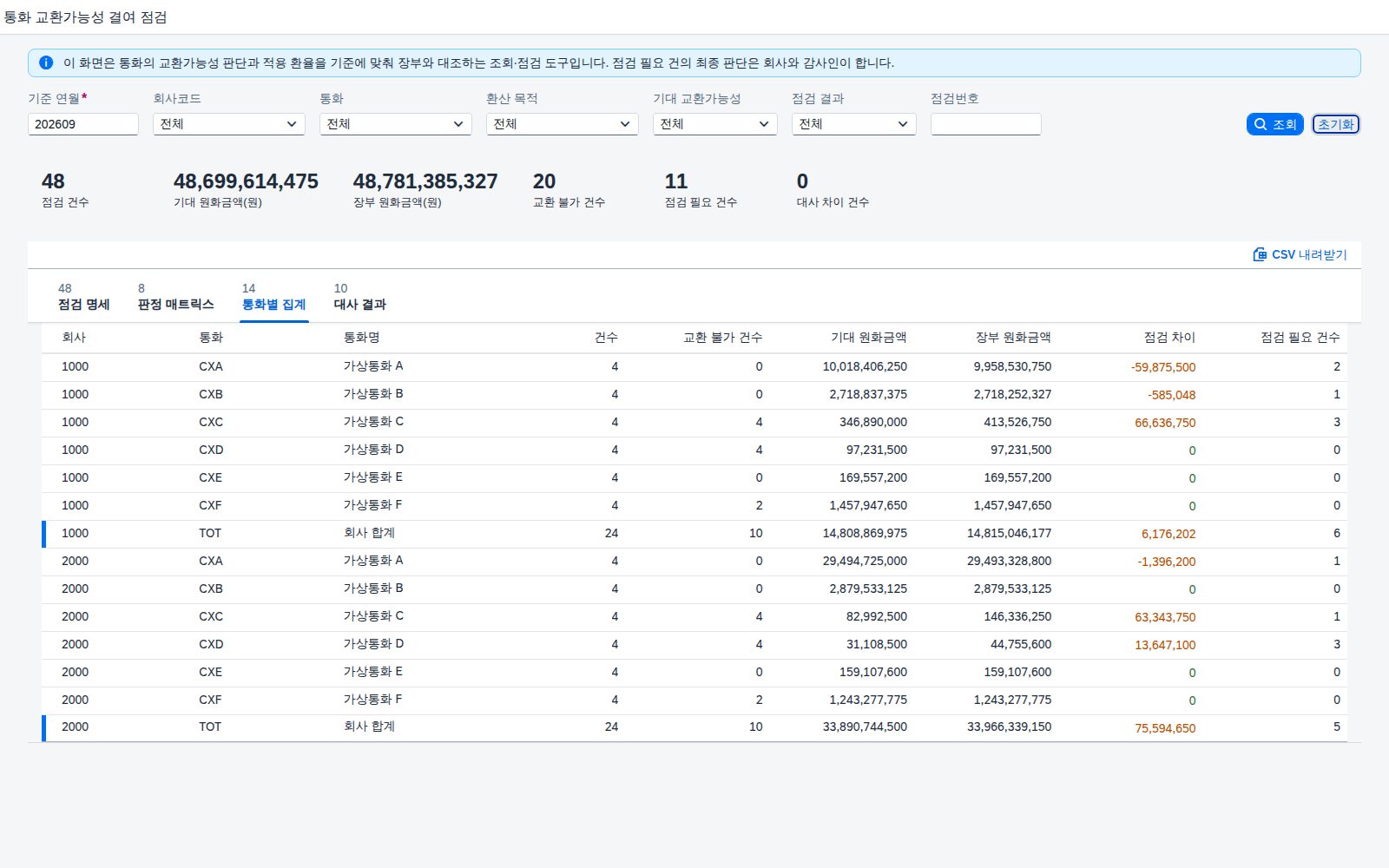Click the 기대 원화금액 column header
This screenshot has height=868, width=1389.
coord(868,337)
